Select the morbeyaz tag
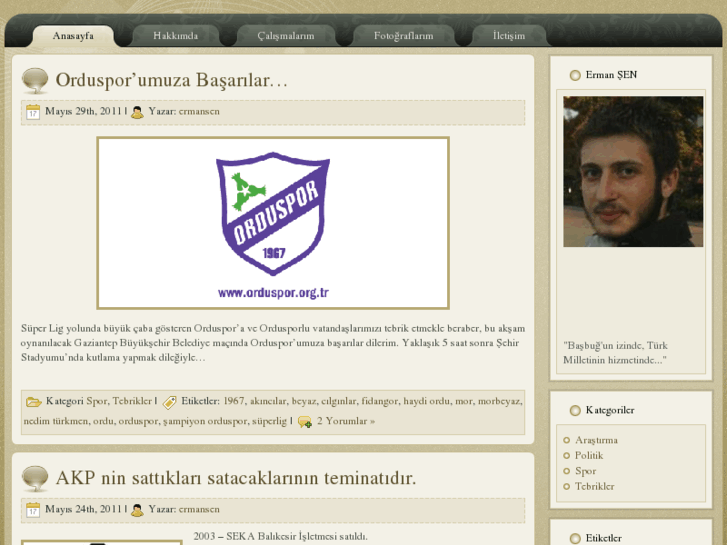This screenshot has height=545, width=727. coord(500,401)
